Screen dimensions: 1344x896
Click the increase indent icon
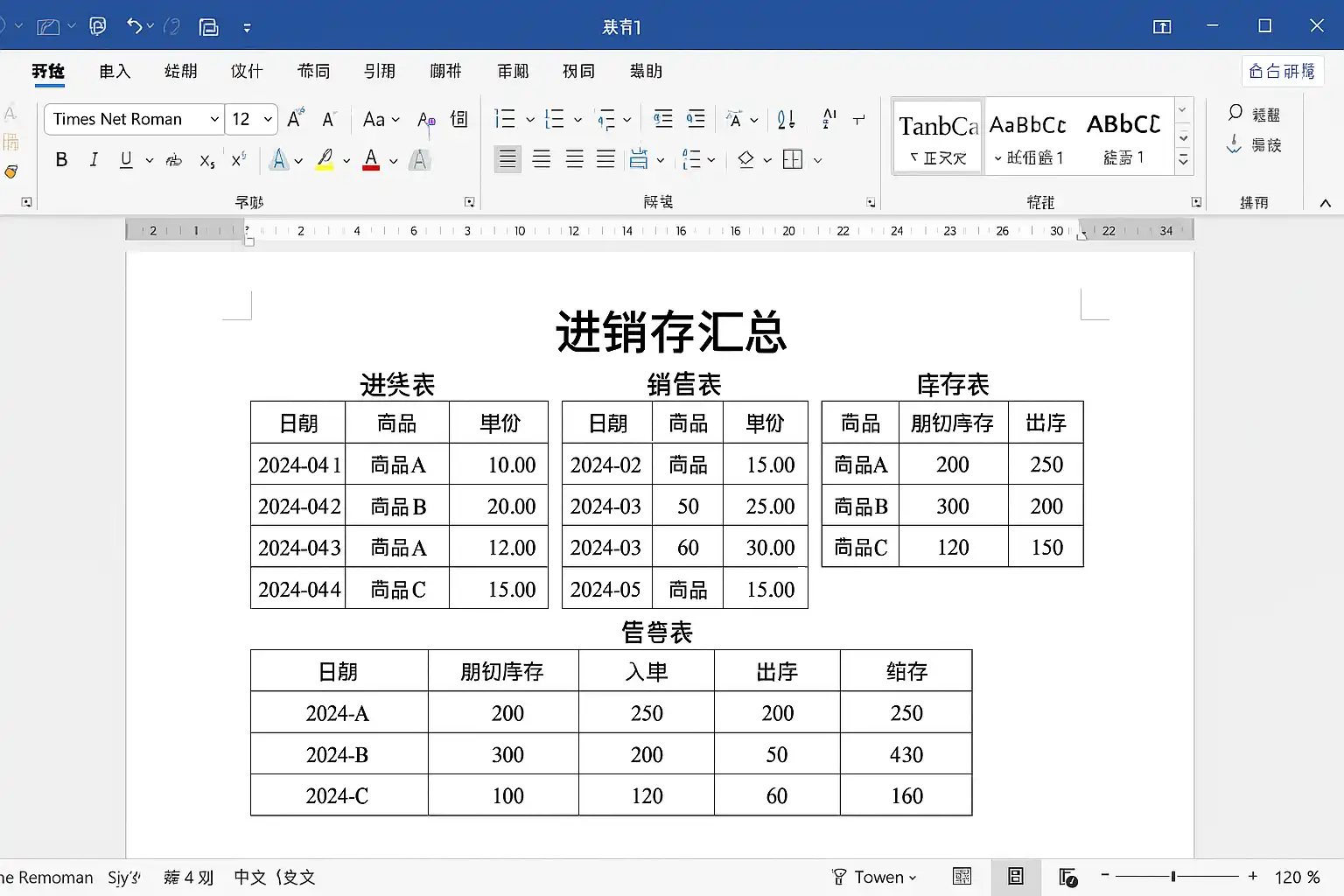(x=696, y=119)
